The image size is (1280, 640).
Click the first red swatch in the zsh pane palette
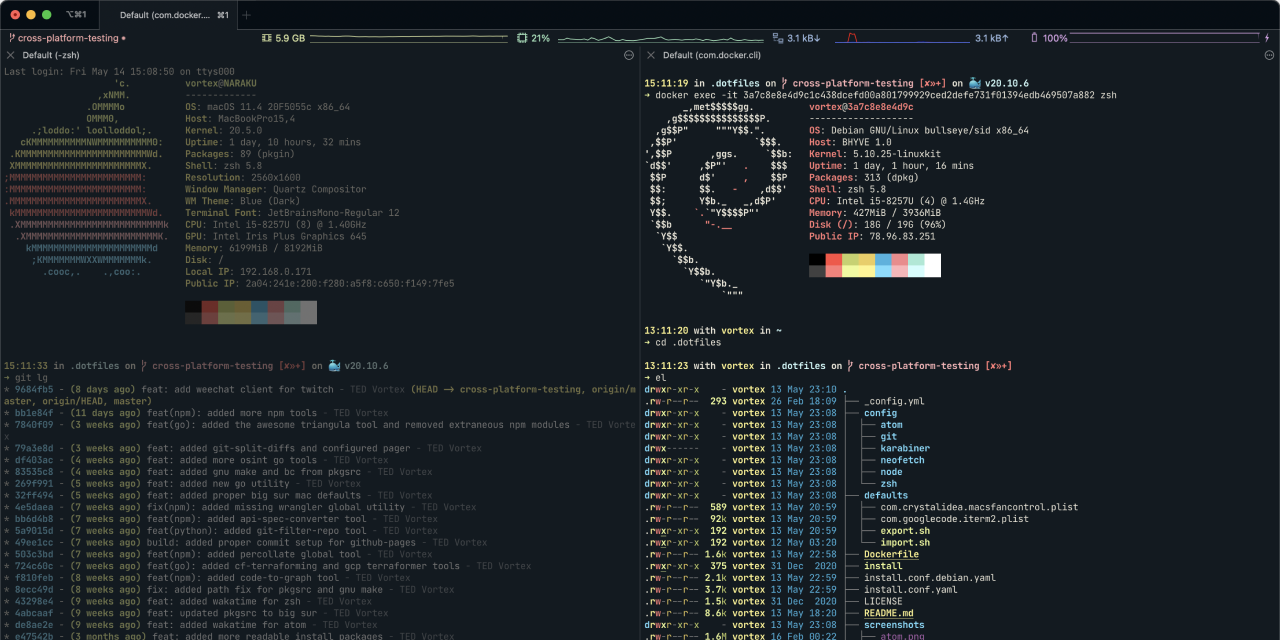pyautogui.click(x=210, y=306)
